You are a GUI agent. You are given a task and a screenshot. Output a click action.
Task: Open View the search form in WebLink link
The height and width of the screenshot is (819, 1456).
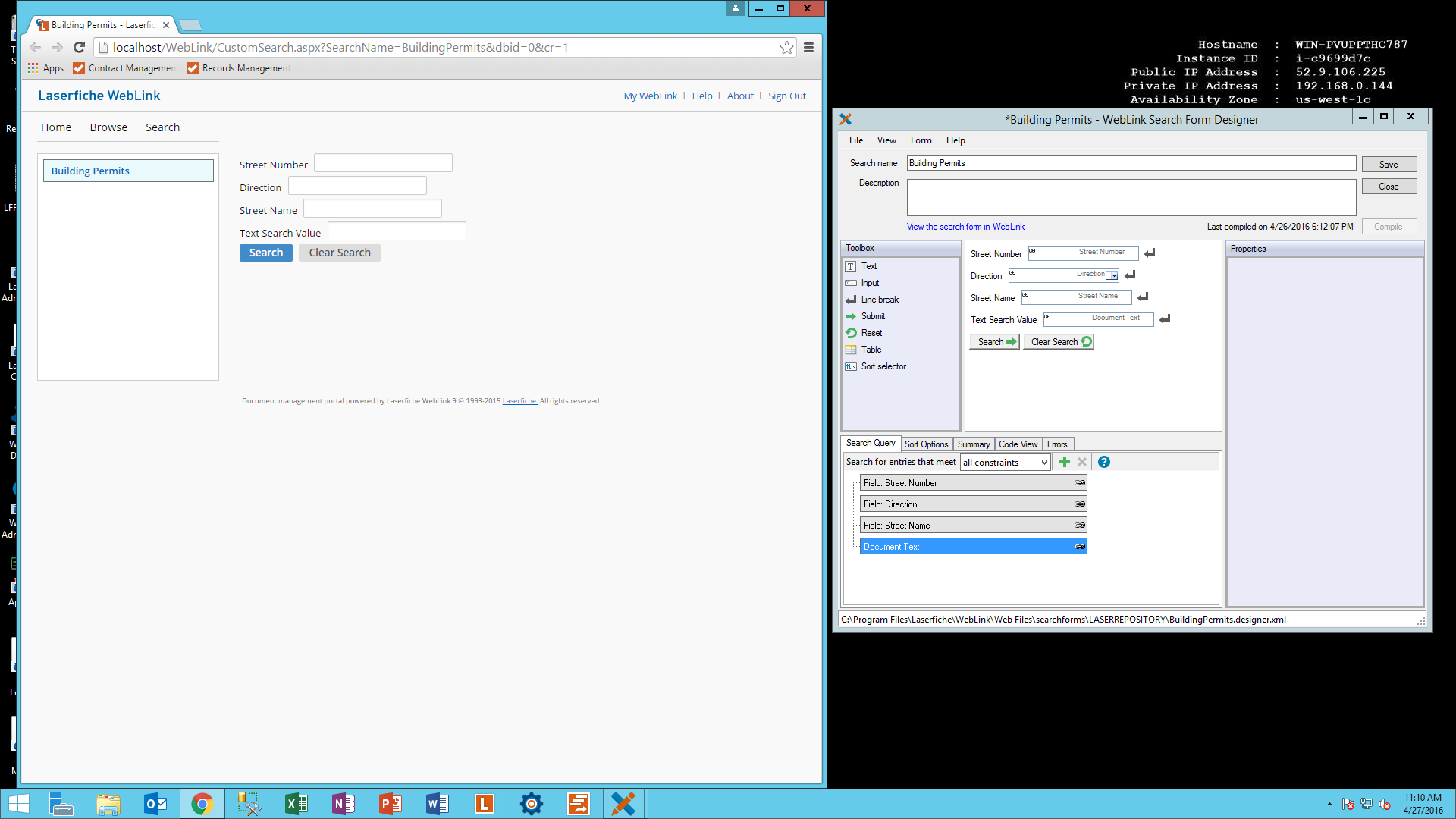pos(965,227)
